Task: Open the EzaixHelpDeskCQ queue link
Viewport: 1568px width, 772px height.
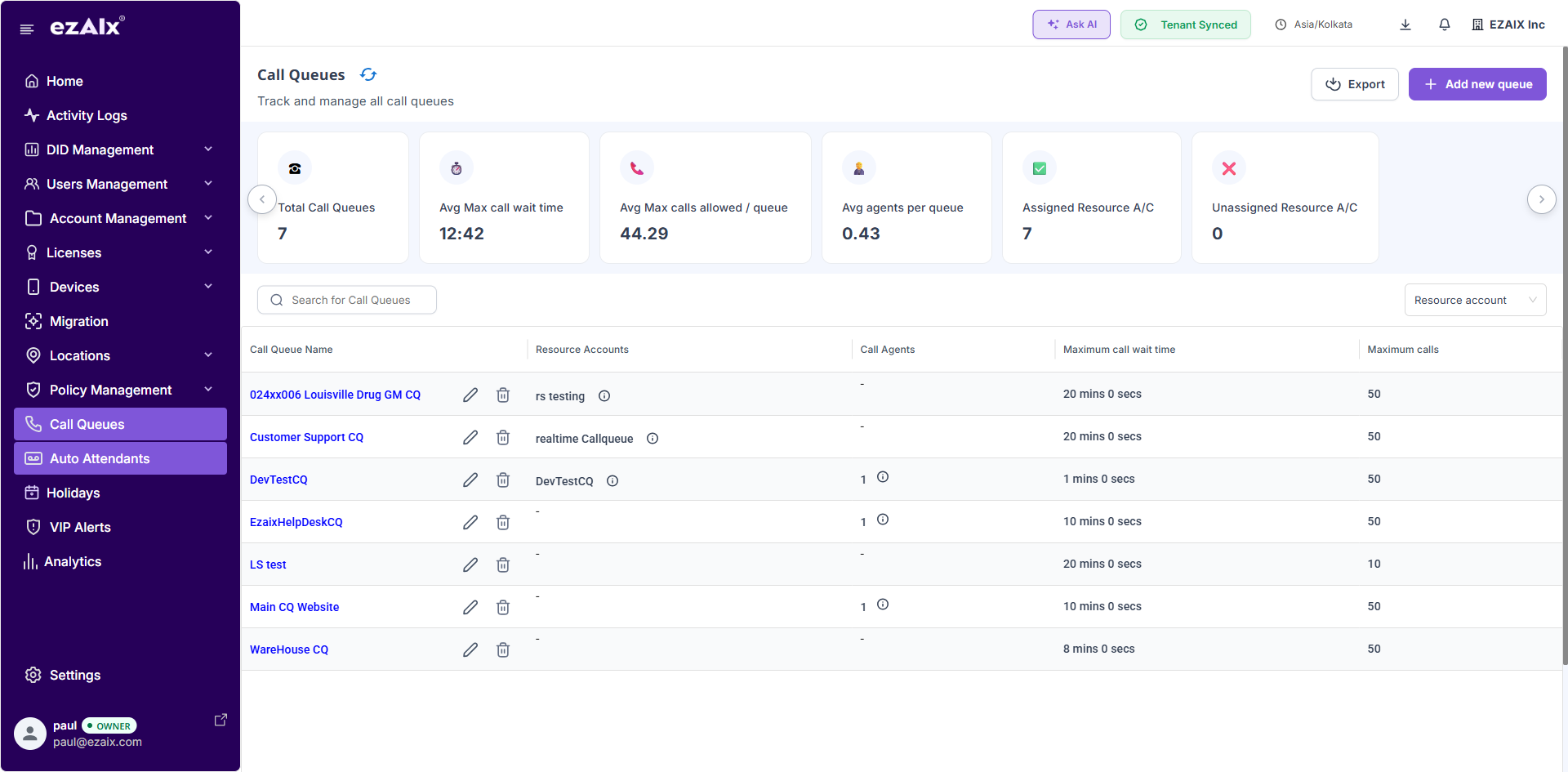Action: click(x=296, y=522)
